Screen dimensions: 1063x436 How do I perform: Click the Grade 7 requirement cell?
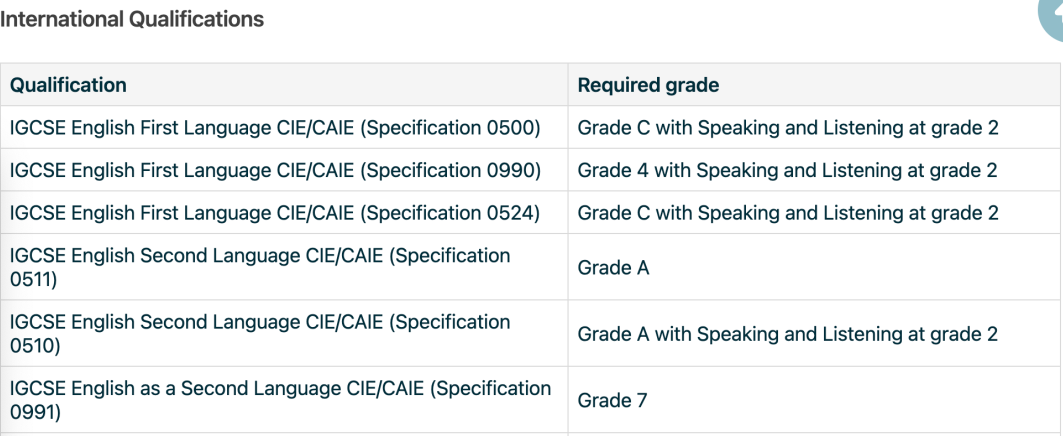[x=814, y=400]
